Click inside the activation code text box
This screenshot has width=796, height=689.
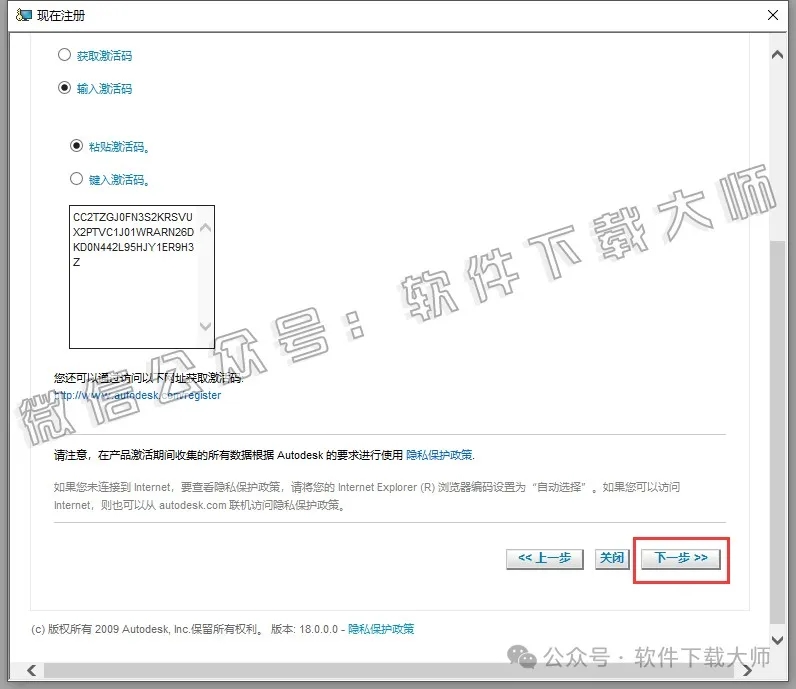[x=142, y=277]
